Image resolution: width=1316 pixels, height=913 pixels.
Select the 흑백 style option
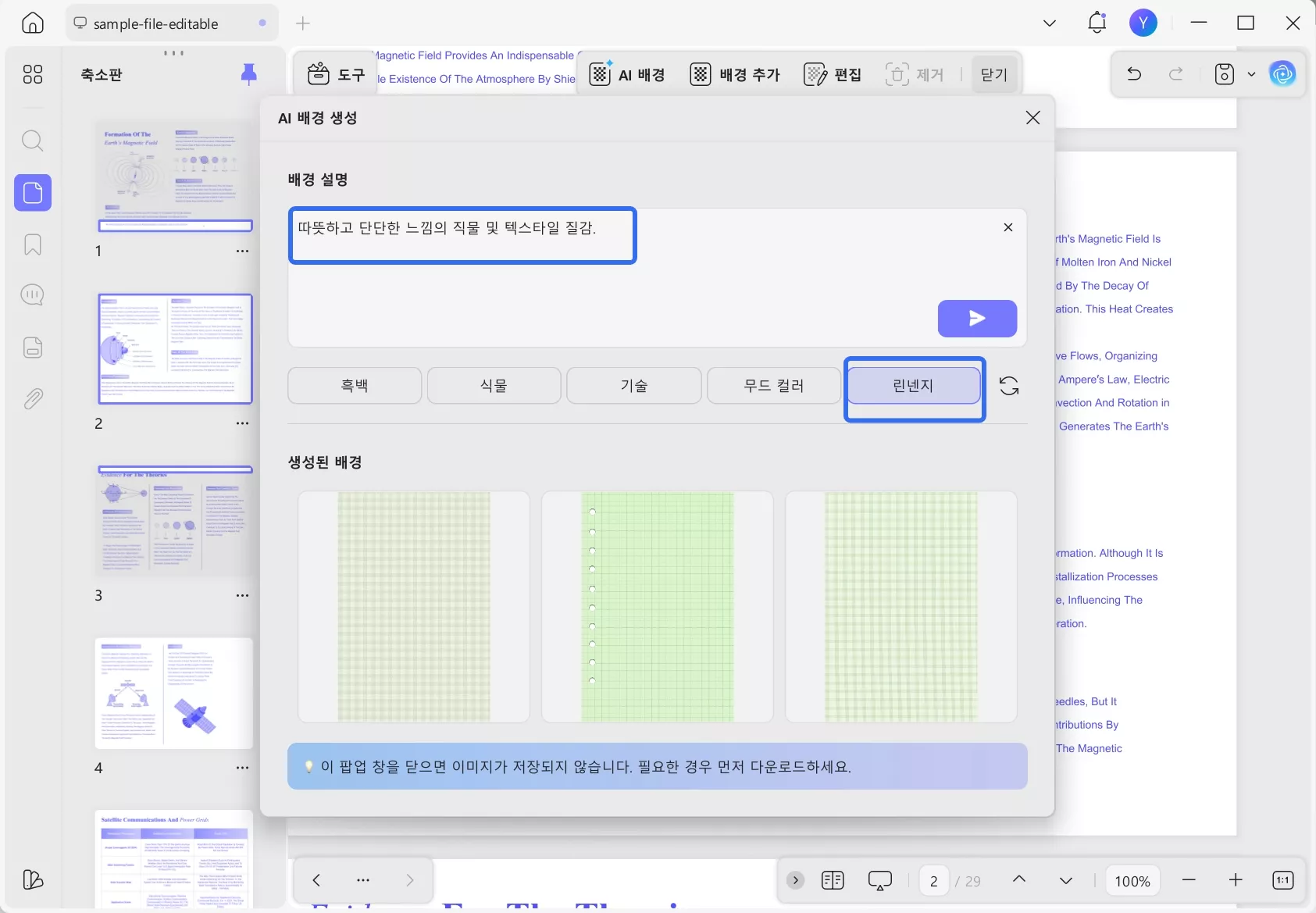point(354,385)
